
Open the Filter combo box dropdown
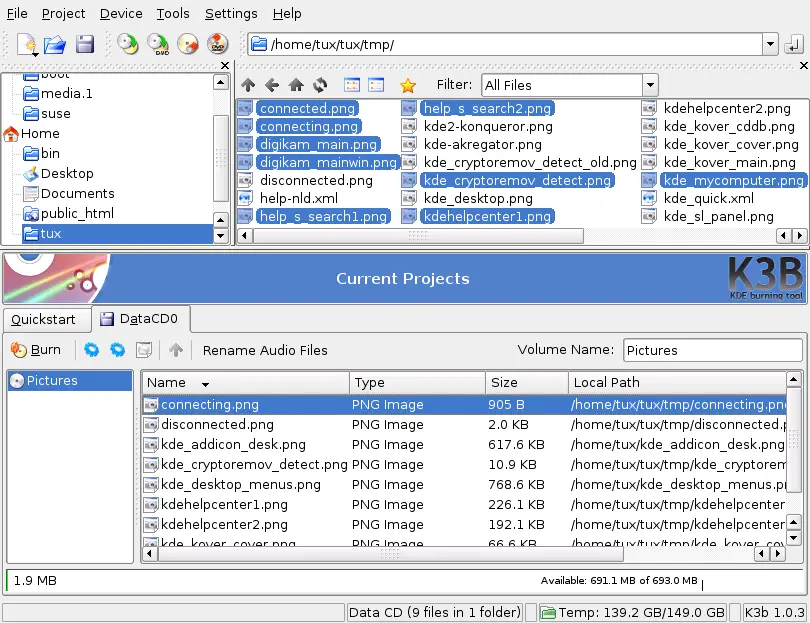point(650,85)
